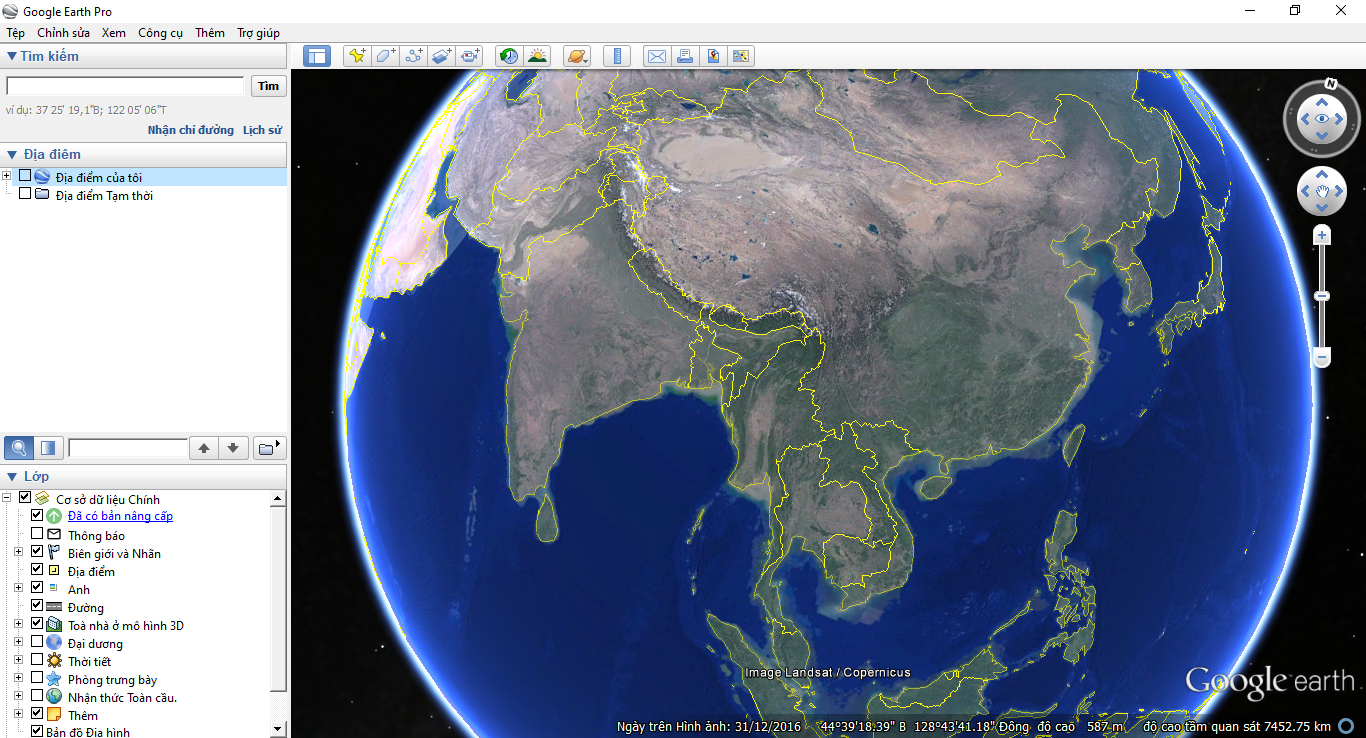Screen dimensions: 1366x738
Task: Open the ruler measuring tool
Action: click(617, 56)
